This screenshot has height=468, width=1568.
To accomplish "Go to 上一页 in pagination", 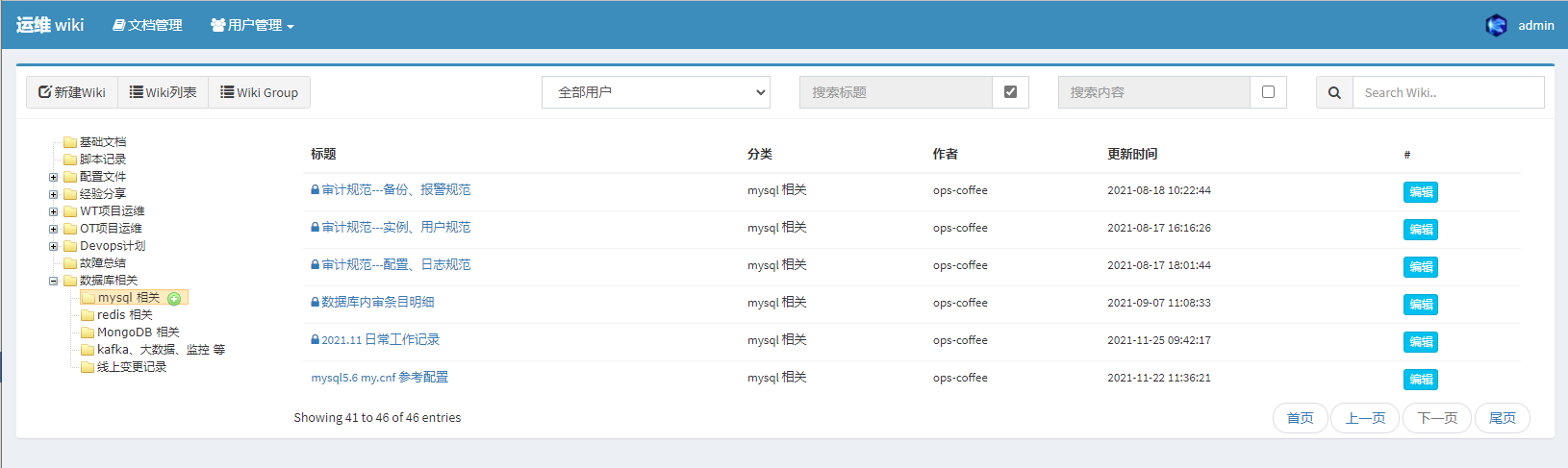I will pyautogui.click(x=1364, y=418).
